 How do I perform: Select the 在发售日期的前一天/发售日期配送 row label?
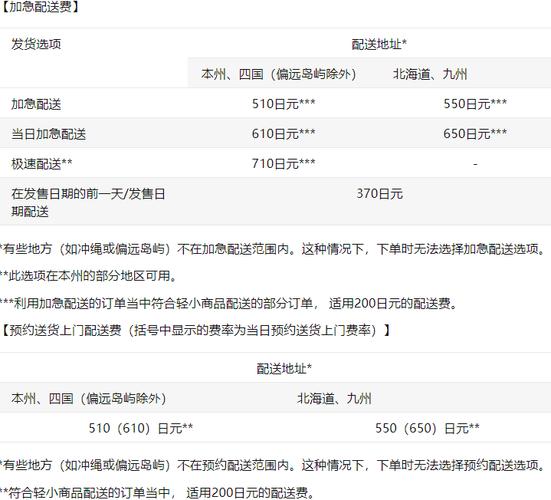click(x=88, y=203)
